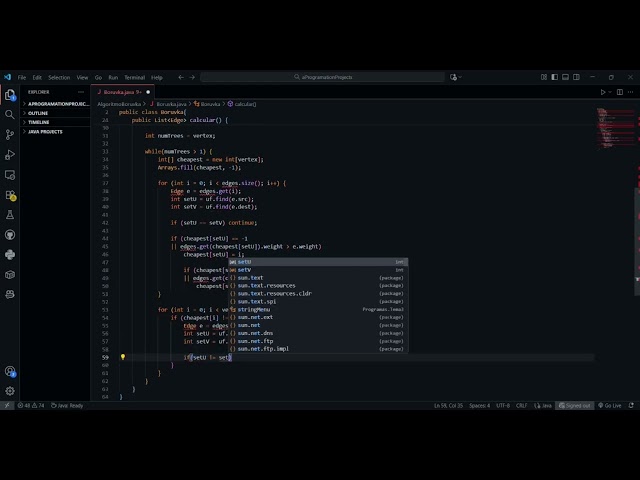Expand the TIMELINE section
This screenshot has width=640, height=480.
tap(55, 122)
